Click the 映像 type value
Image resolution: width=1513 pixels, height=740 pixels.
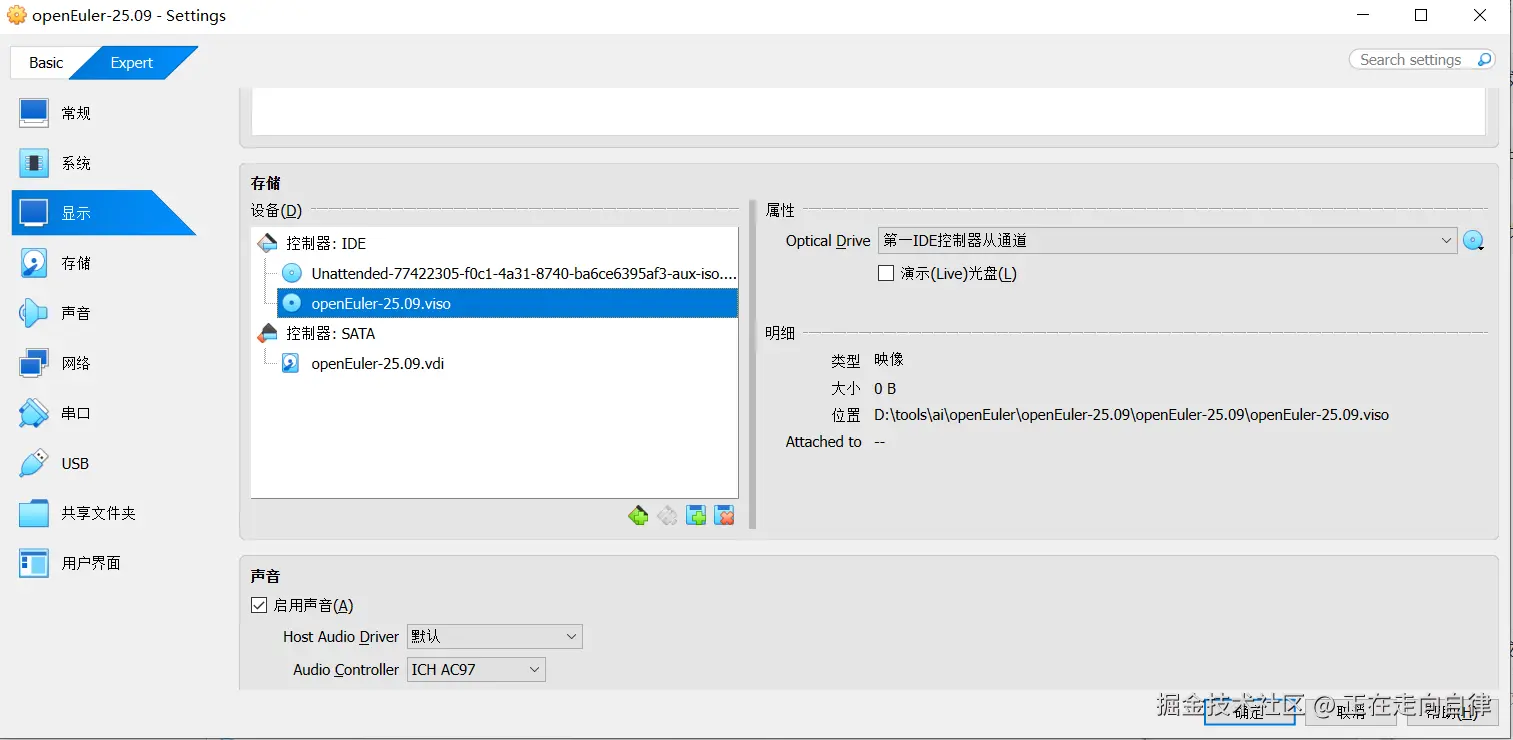click(889, 359)
